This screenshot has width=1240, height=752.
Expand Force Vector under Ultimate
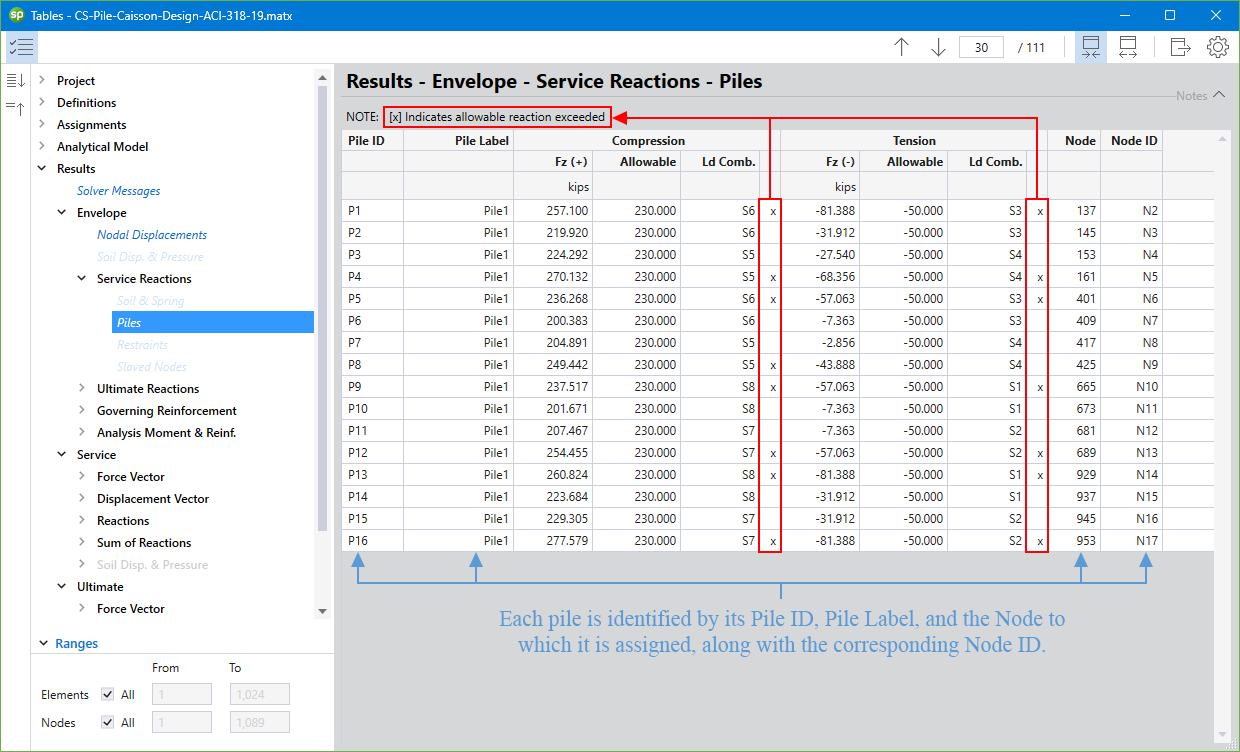(82, 608)
